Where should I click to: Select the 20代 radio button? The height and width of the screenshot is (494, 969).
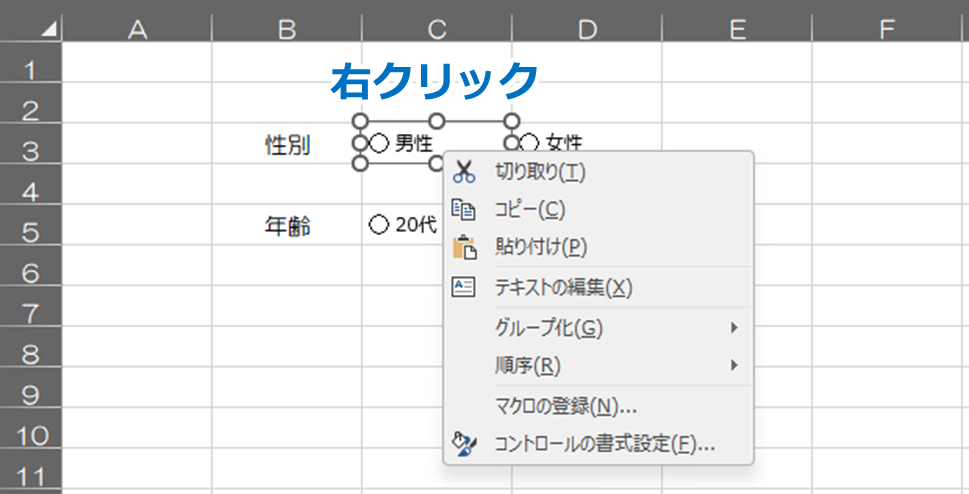378,226
